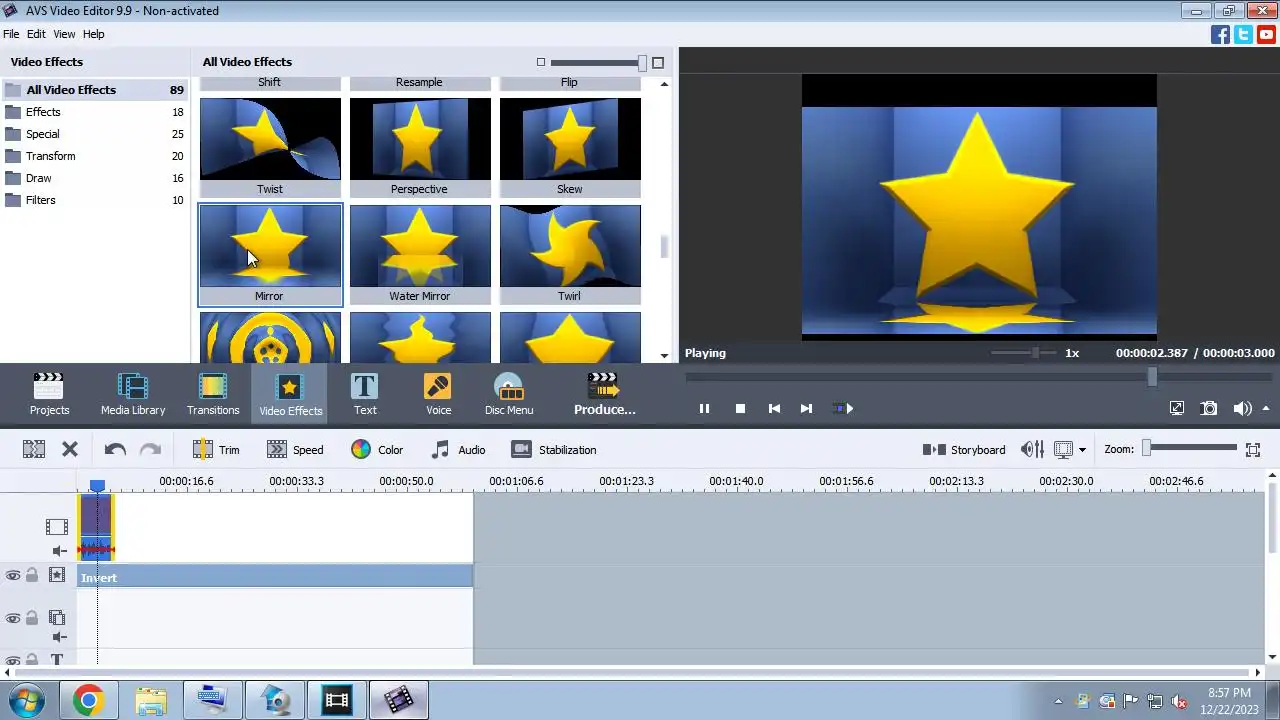Open the Edit menu

(x=36, y=34)
